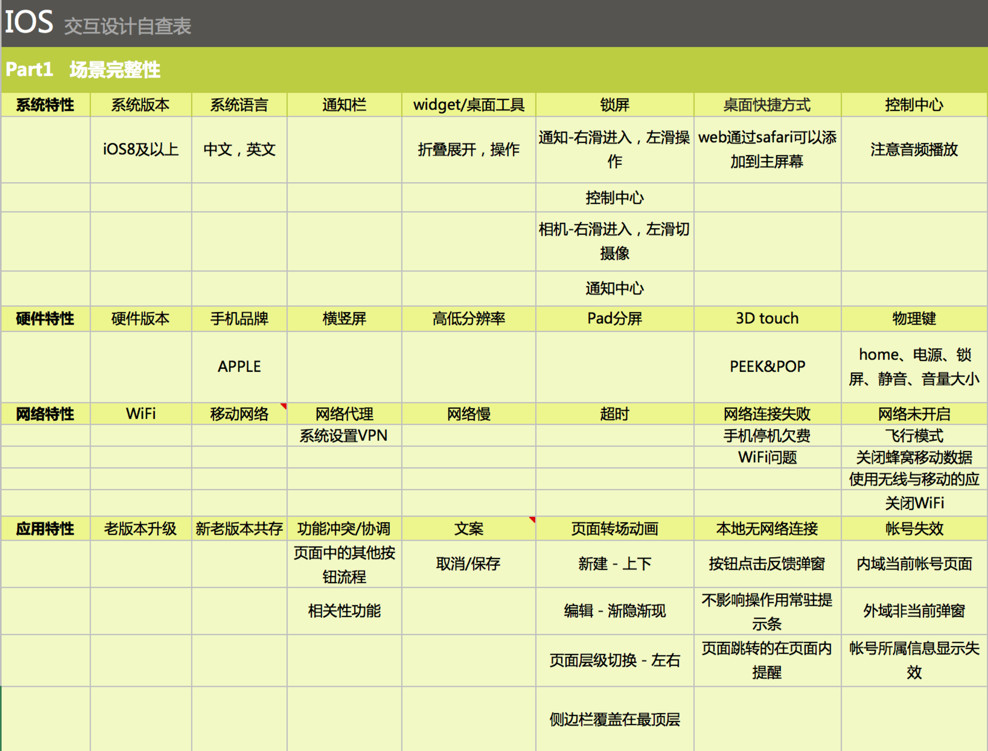Click the 手机品牌 cell

click(x=239, y=319)
